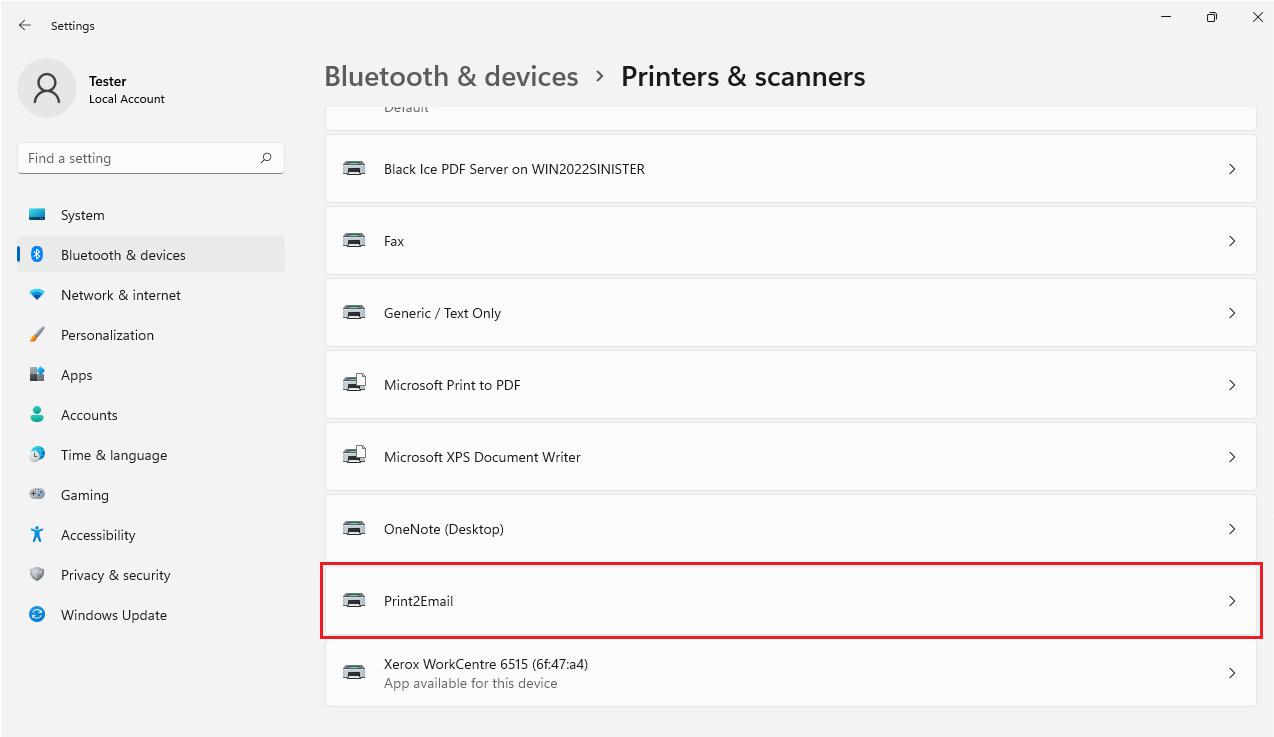Click the Tester account name

[108, 81]
